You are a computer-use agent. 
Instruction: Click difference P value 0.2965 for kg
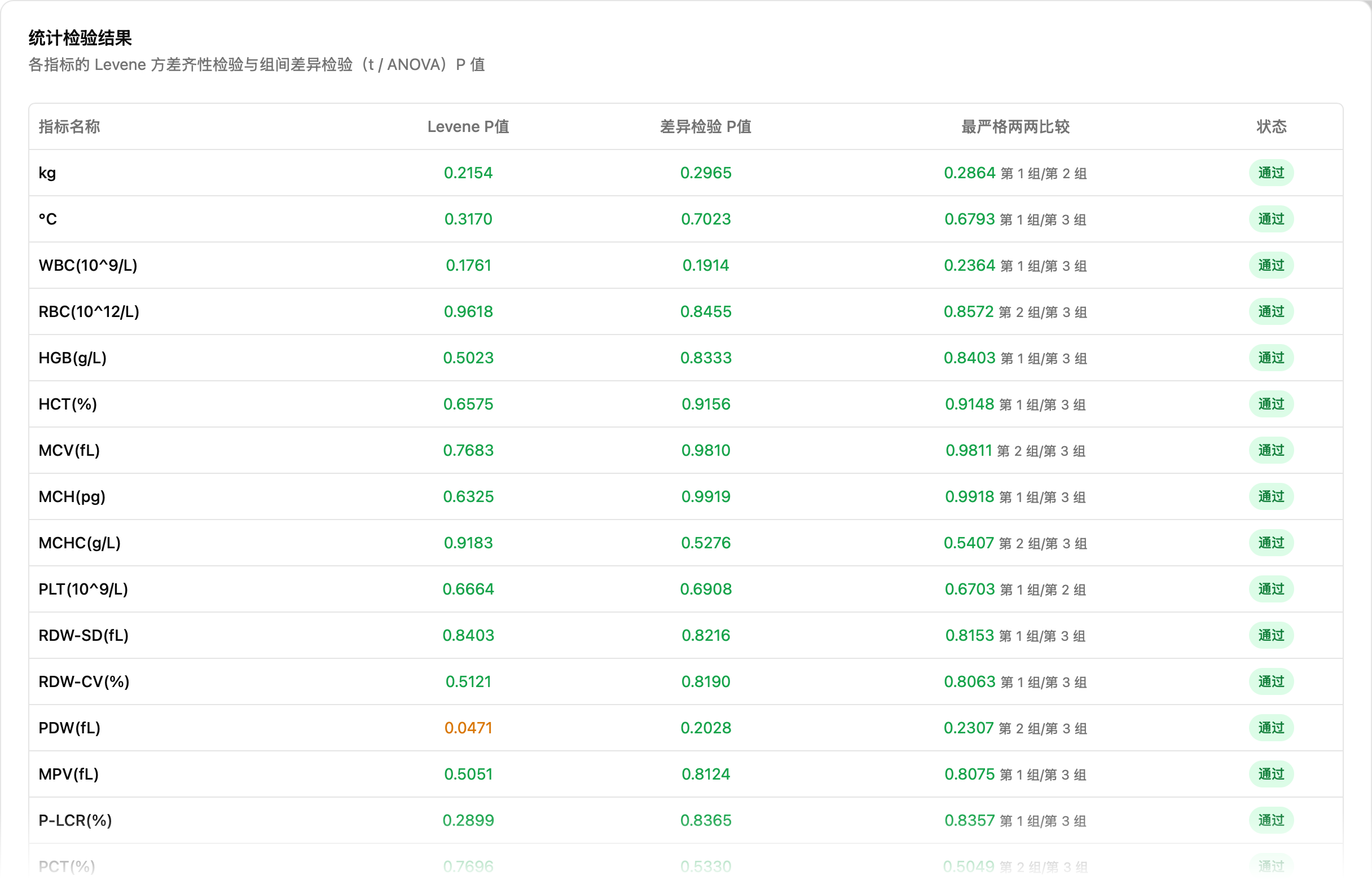tap(706, 173)
